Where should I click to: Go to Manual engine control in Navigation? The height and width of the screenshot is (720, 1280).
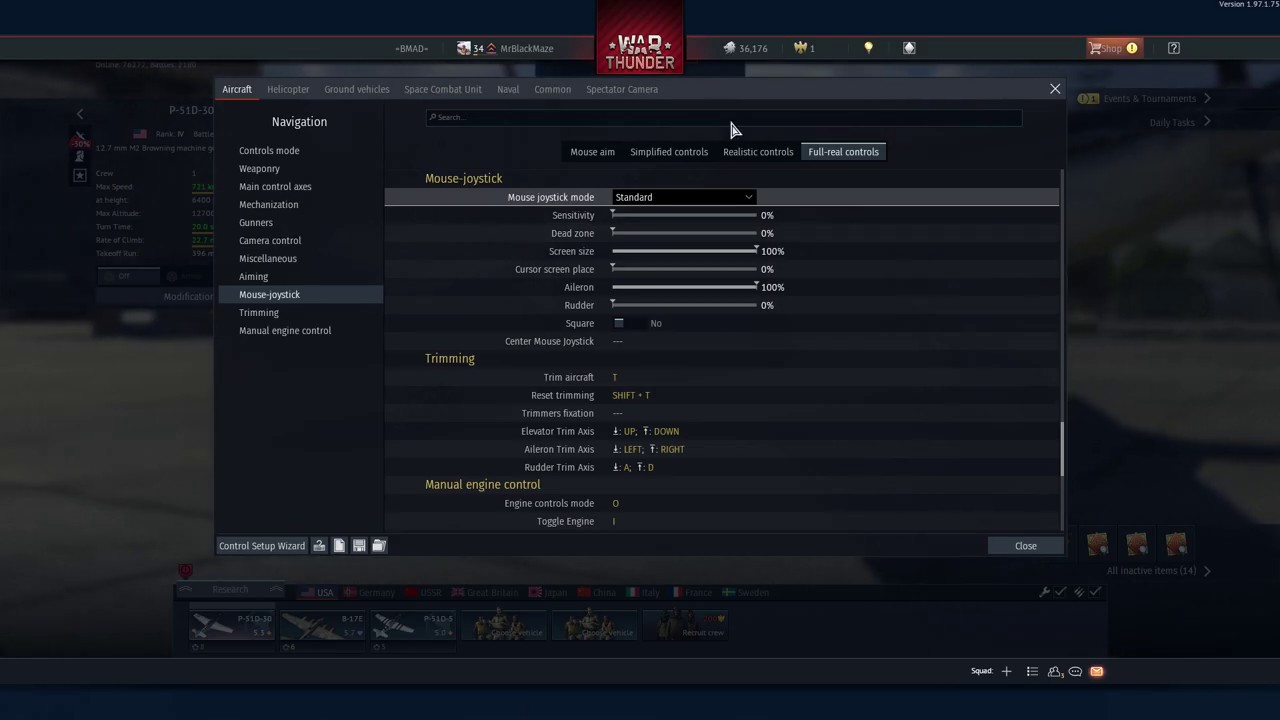coord(285,331)
